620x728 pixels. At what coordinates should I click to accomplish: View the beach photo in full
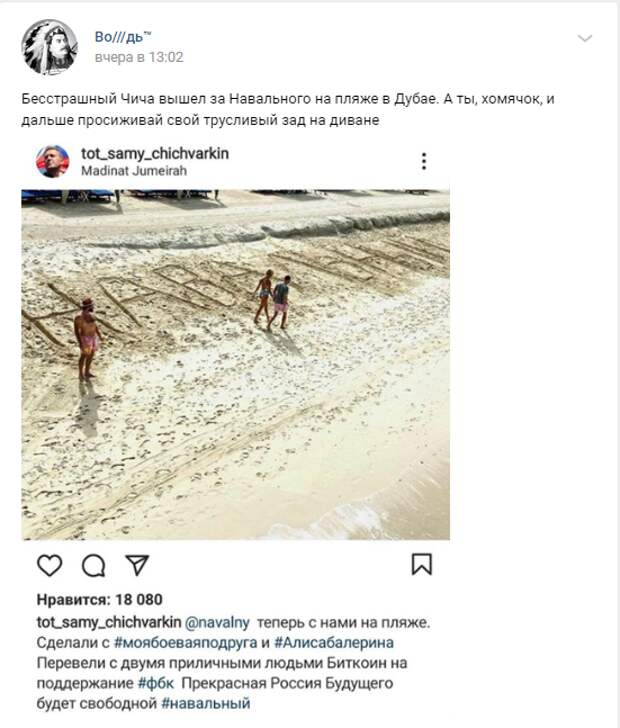[235, 364]
